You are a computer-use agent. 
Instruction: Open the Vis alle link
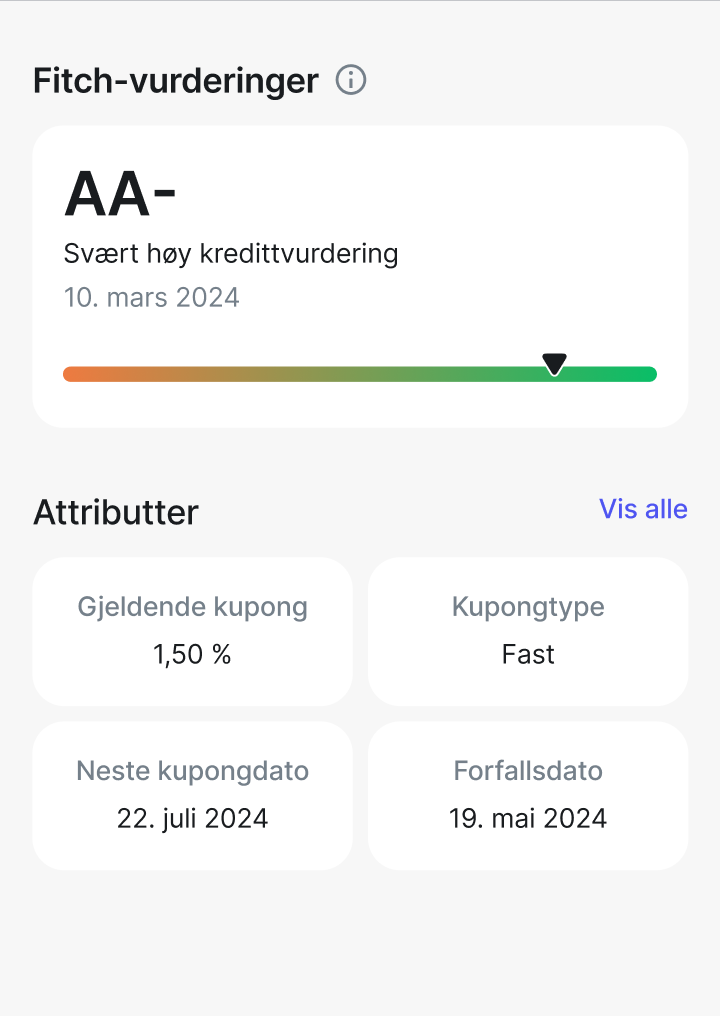pyautogui.click(x=643, y=509)
